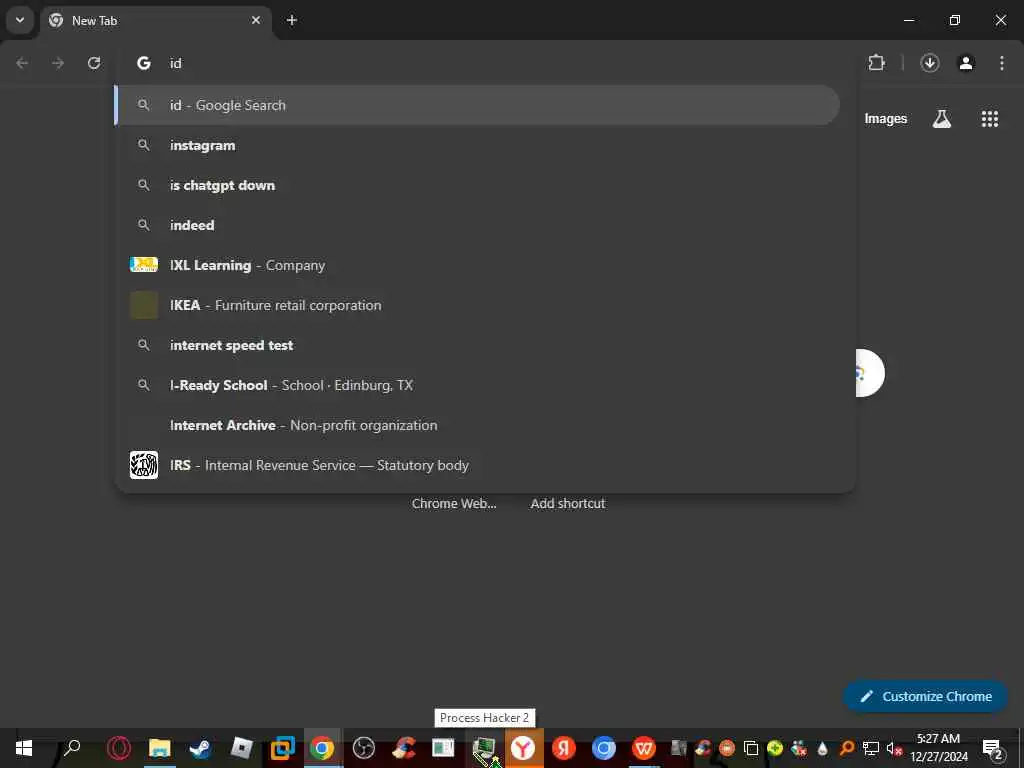Go back using the back arrow
Image resolution: width=1024 pixels, height=768 pixels.
[x=22, y=63]
